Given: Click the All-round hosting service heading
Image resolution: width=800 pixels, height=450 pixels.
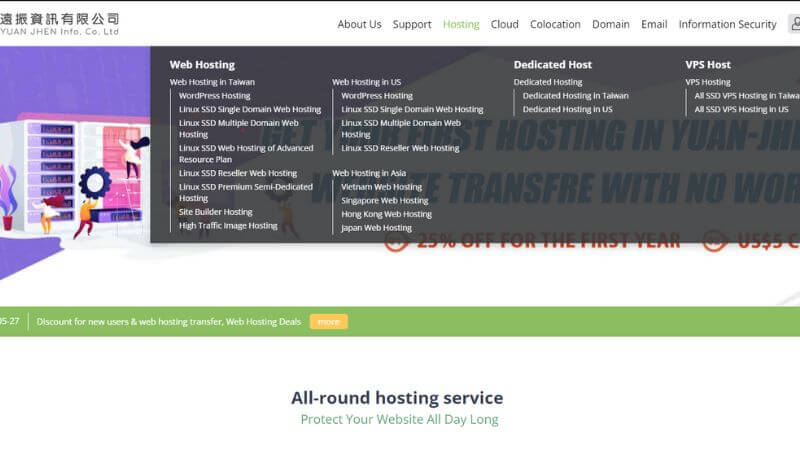Looking at the screenshot, I should click(397, 397).
